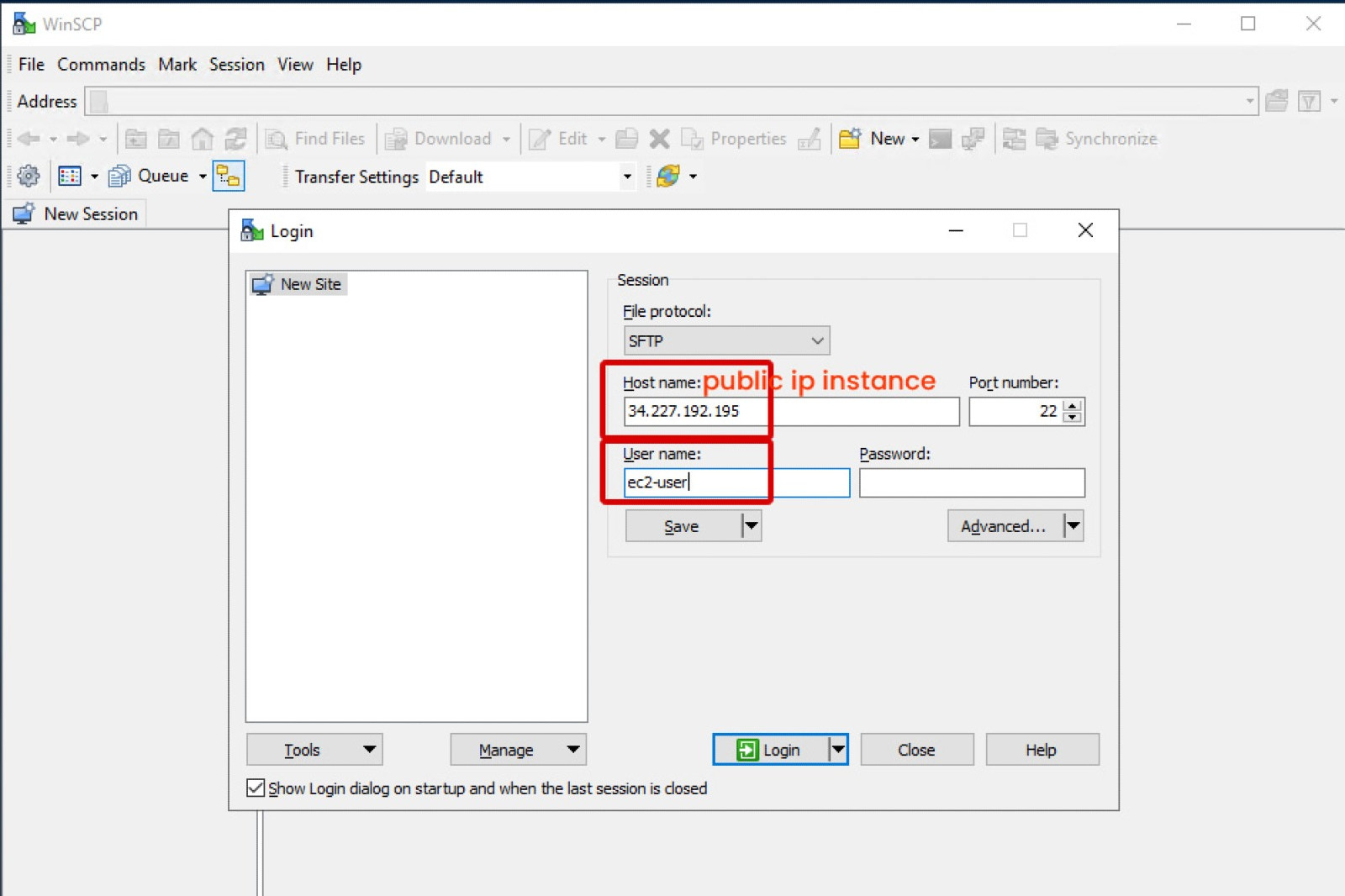Click the User name input field
Image resolution: width=1345 pixels, height=896 pixels.
pyautogui.click(x=736, y=482)
